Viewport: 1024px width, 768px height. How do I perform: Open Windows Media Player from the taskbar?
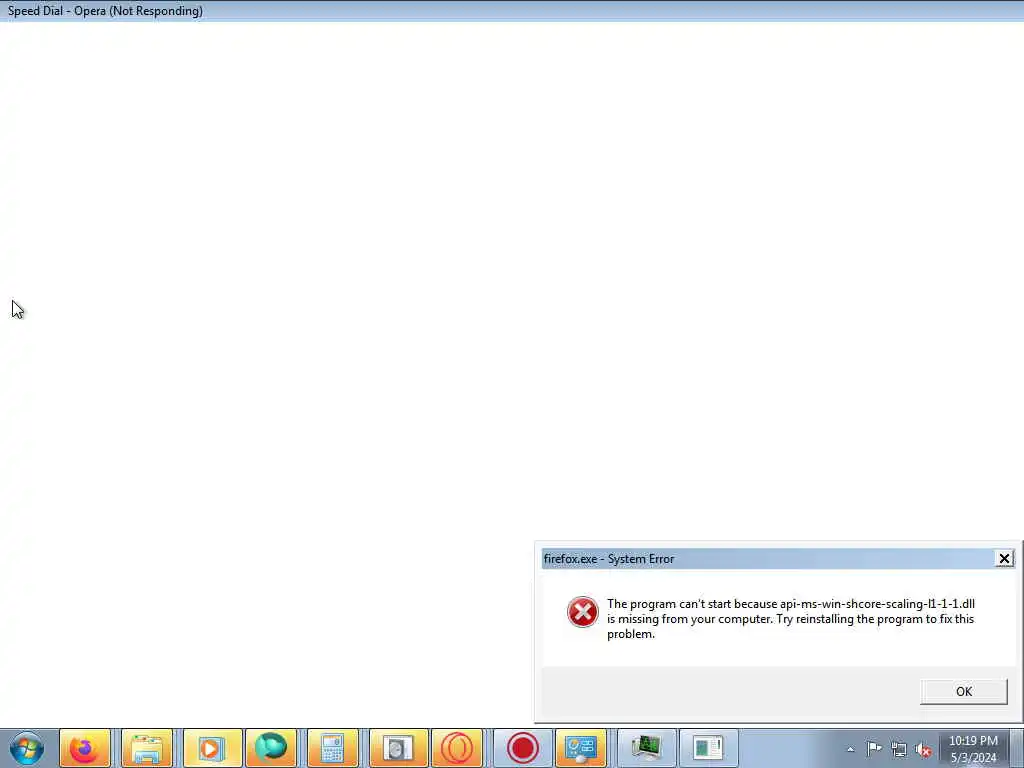[x=211, y=748]
